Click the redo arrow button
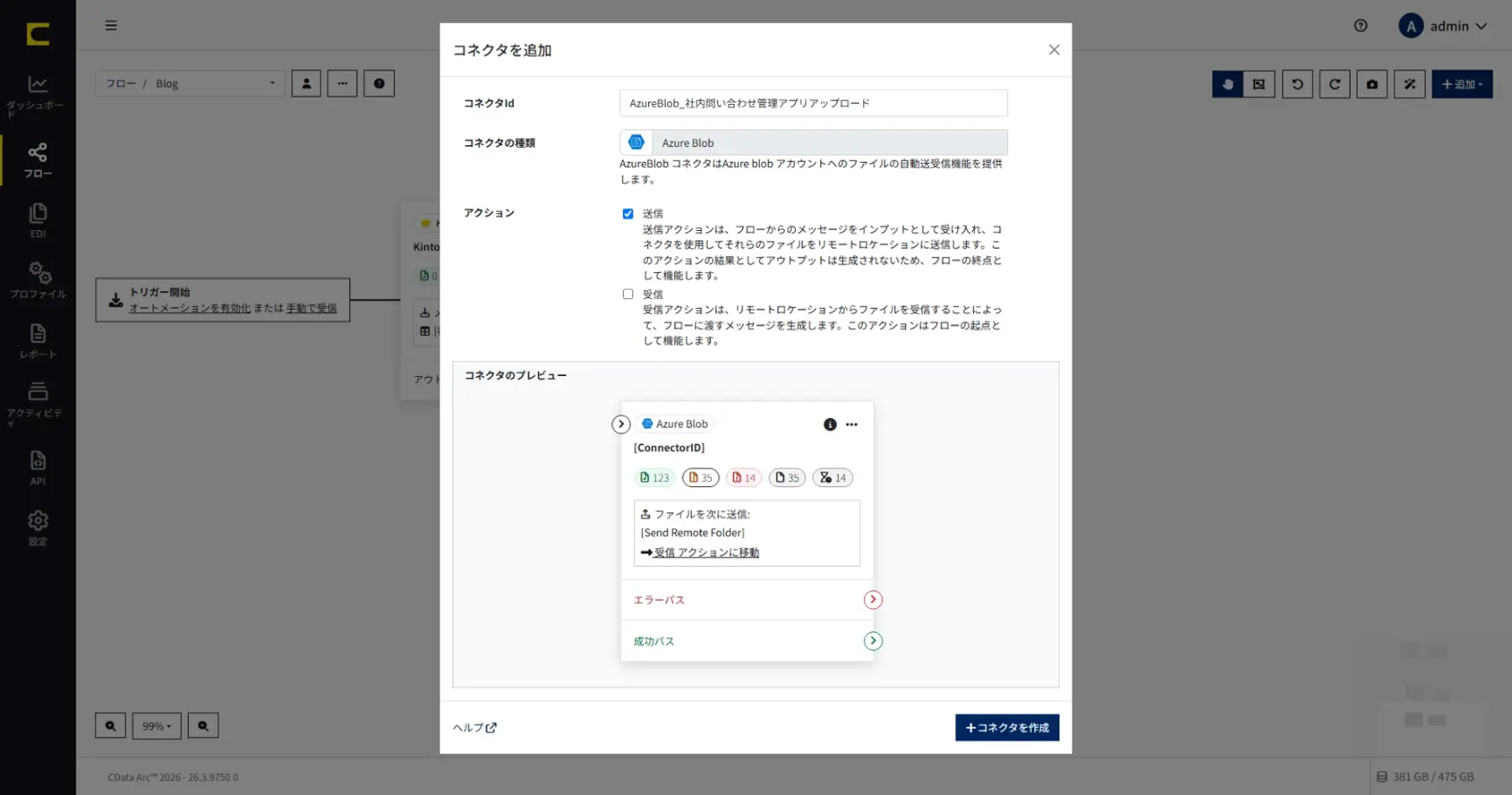 [x=1335, y=84]
